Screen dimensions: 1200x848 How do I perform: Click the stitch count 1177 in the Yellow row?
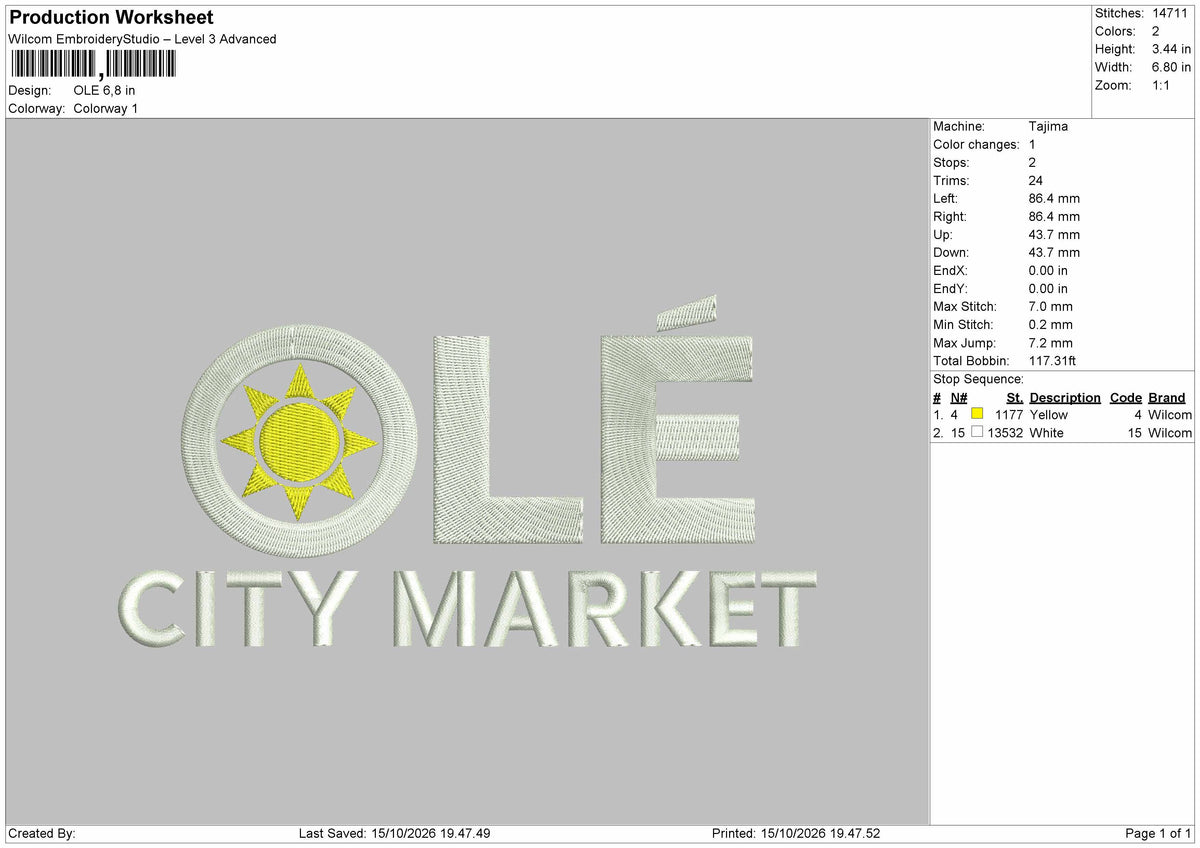pyautogui.click(x=1009, y=414)
